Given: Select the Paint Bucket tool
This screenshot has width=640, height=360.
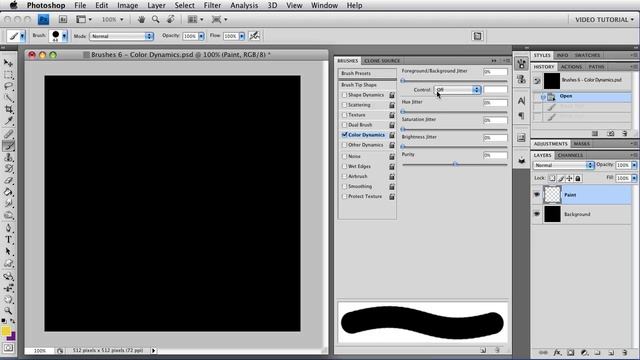Looking at the screenshot, I should (x=8, y=192).
